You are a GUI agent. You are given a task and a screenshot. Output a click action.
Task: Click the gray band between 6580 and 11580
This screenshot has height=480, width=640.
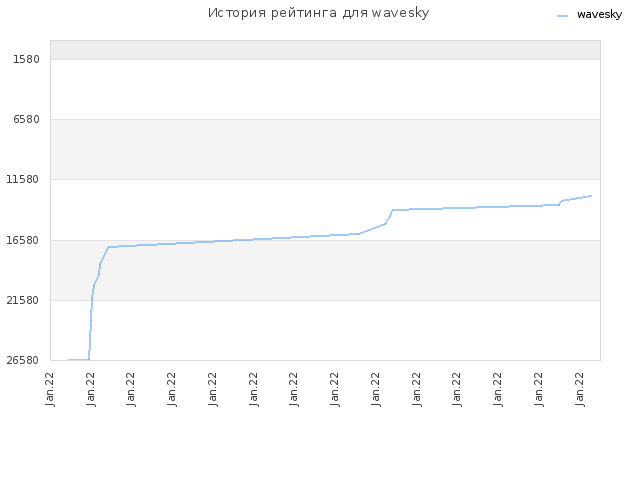(x=325, y=149)
